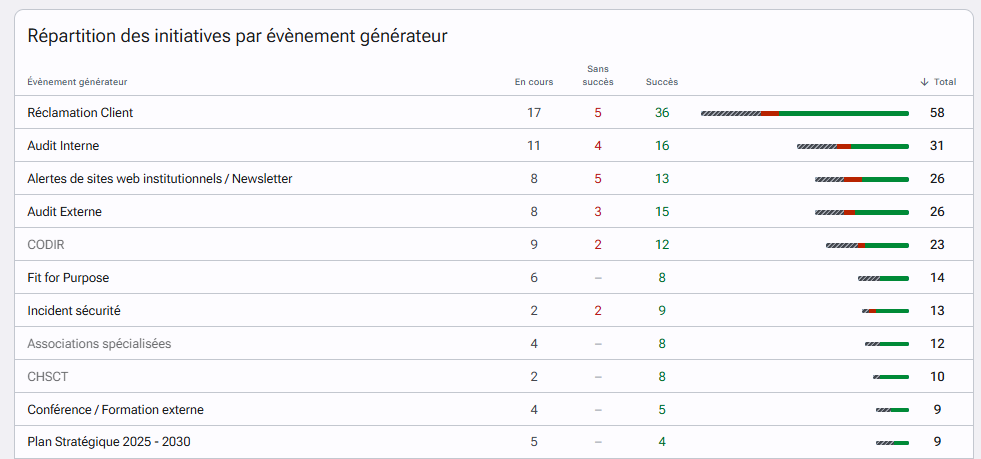
Task: Click the stacked bar for CHSCT
Action: (891, 377)
